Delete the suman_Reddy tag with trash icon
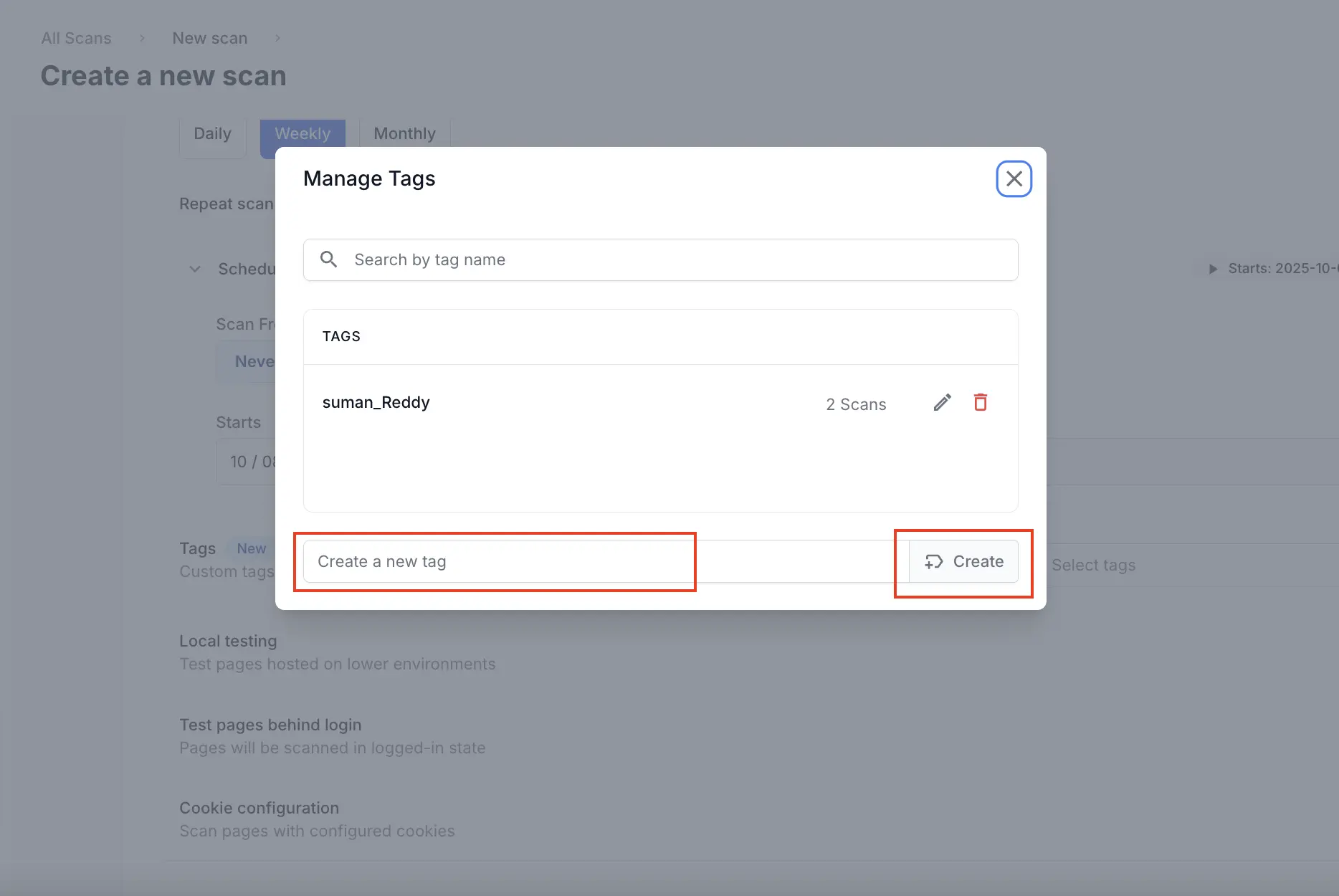Viewport: 1339px width, 896px height. click(x=980, y=403)
